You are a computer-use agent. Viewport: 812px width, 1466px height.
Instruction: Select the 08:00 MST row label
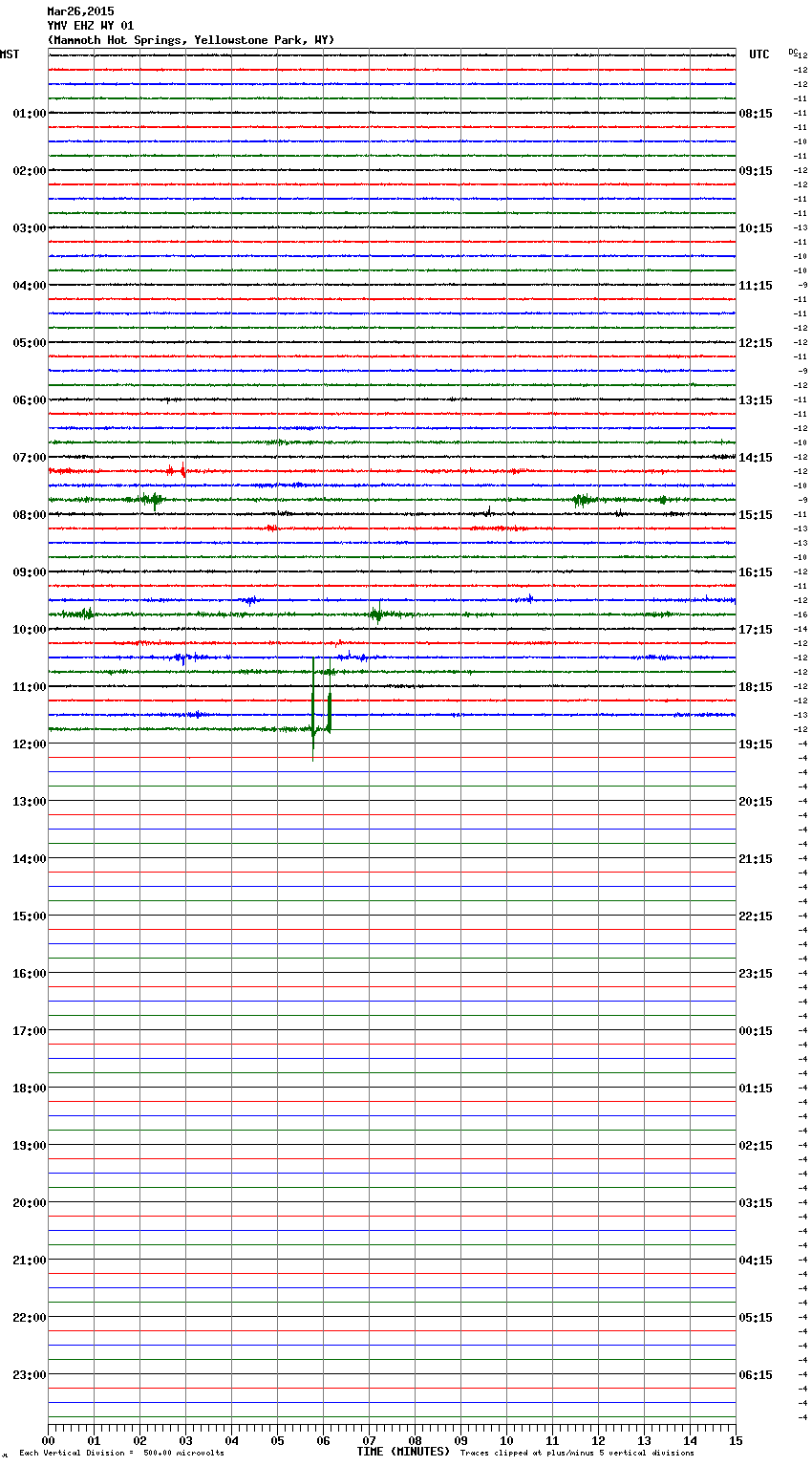click(x=30, y=515)
